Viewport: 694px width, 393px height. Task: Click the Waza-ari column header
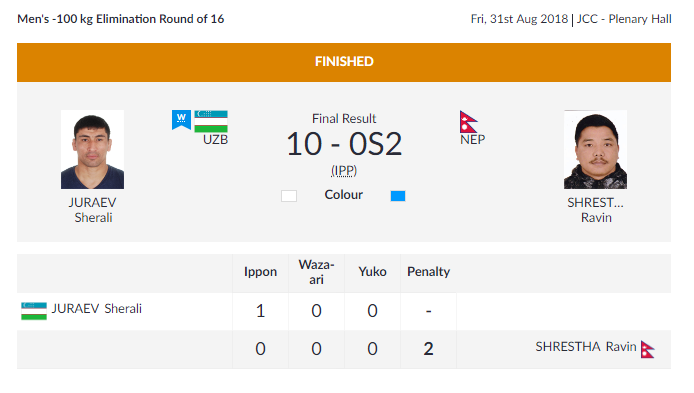[x=316, y=272]
